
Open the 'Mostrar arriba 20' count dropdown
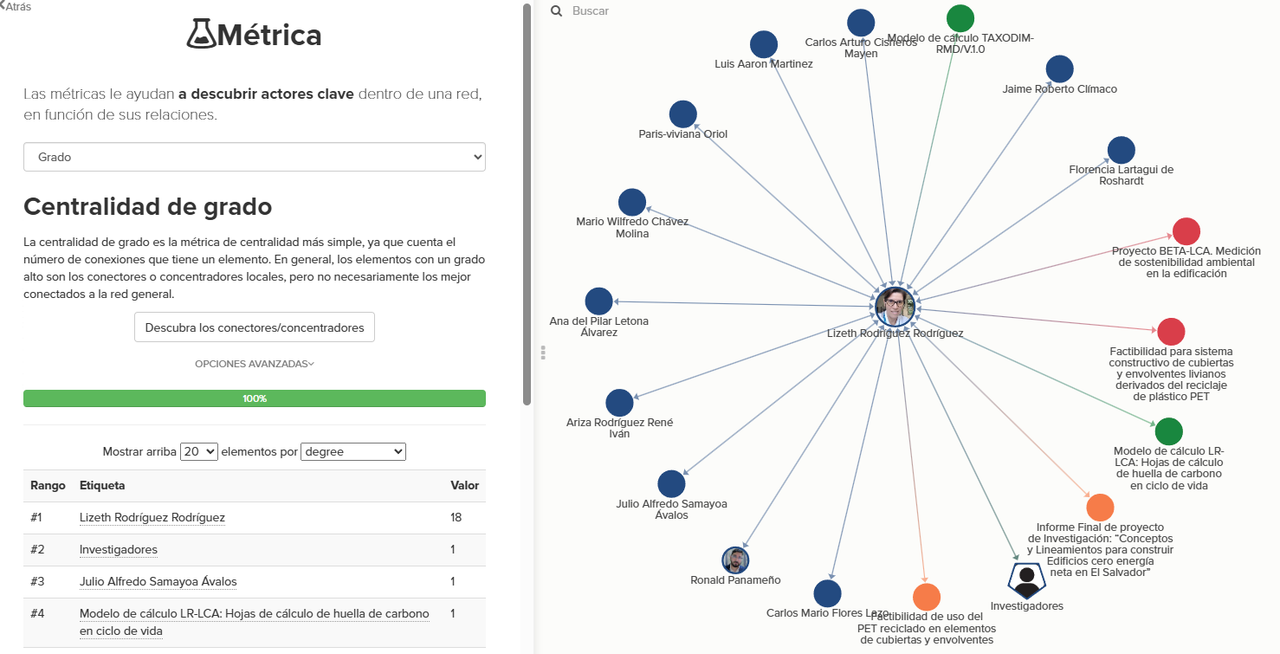pos(199,452)
